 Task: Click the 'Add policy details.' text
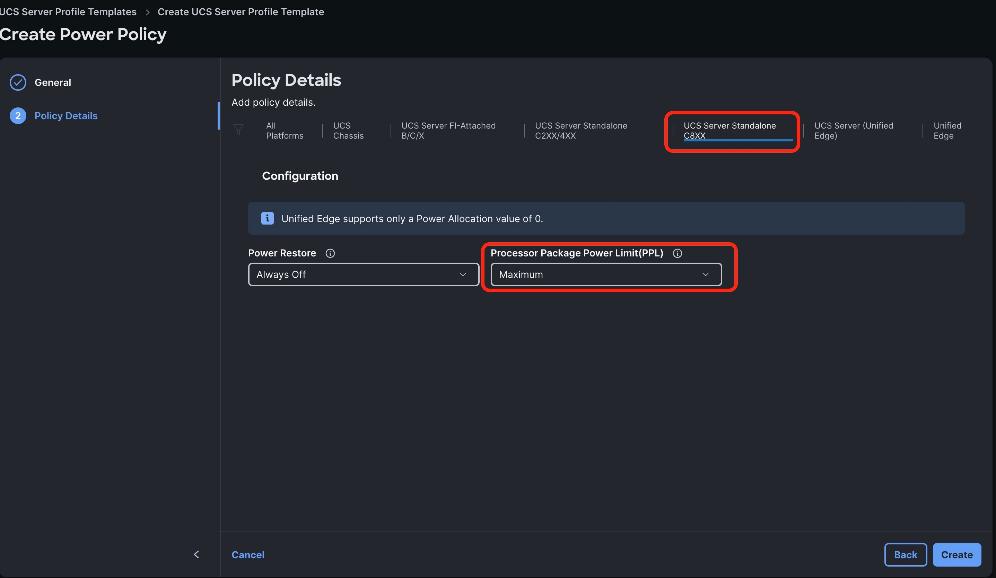pyautogui.click(x=273, y=102)
